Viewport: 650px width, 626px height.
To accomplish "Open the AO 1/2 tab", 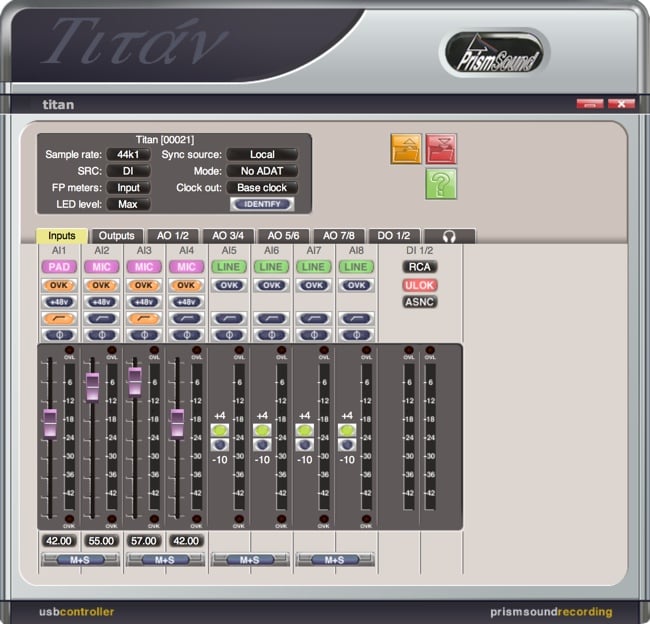I will [173, 236].
